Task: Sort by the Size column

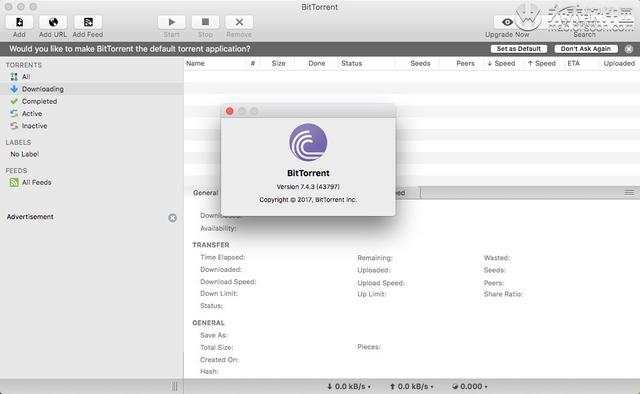Action: pos(278,63)
